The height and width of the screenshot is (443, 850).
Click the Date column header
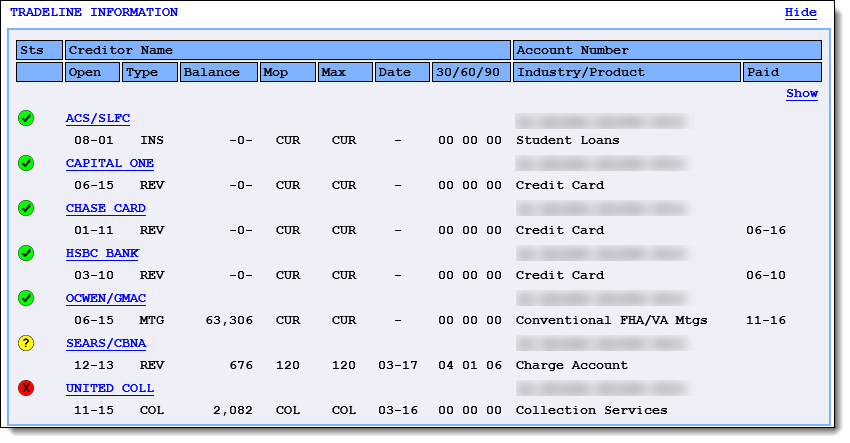tap(402, 72)
